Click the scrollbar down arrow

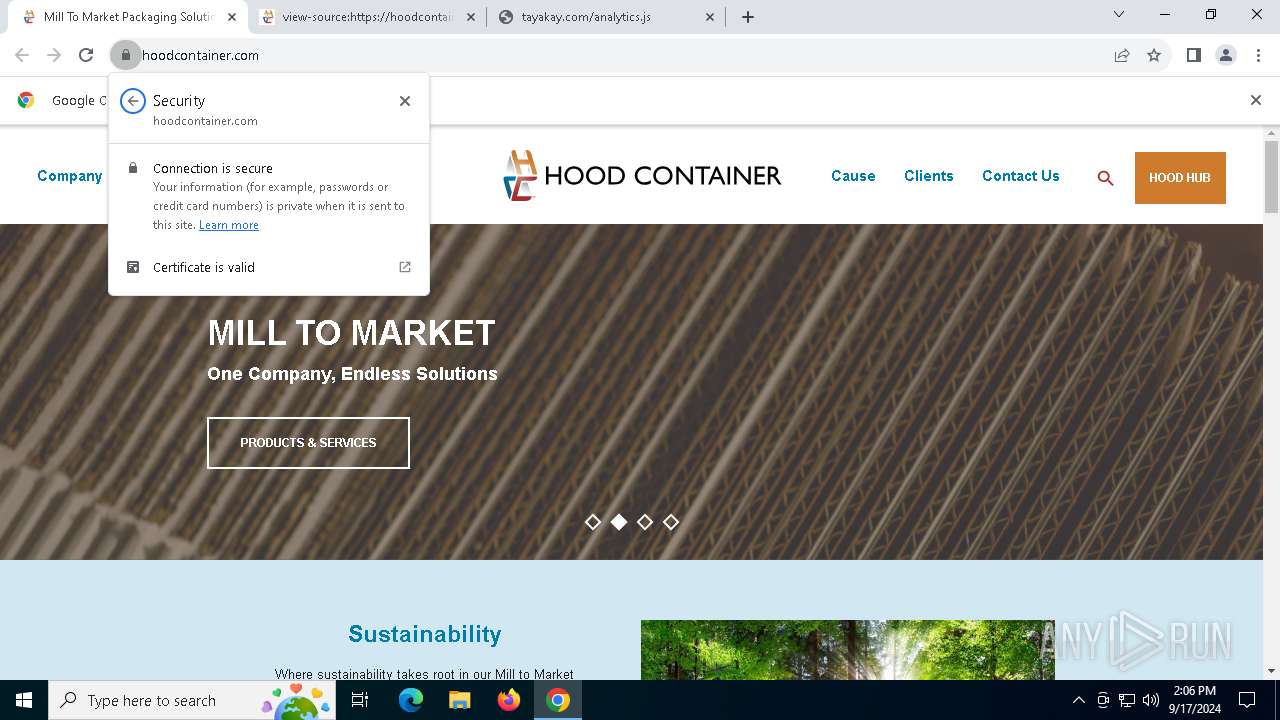point(1271,671)
